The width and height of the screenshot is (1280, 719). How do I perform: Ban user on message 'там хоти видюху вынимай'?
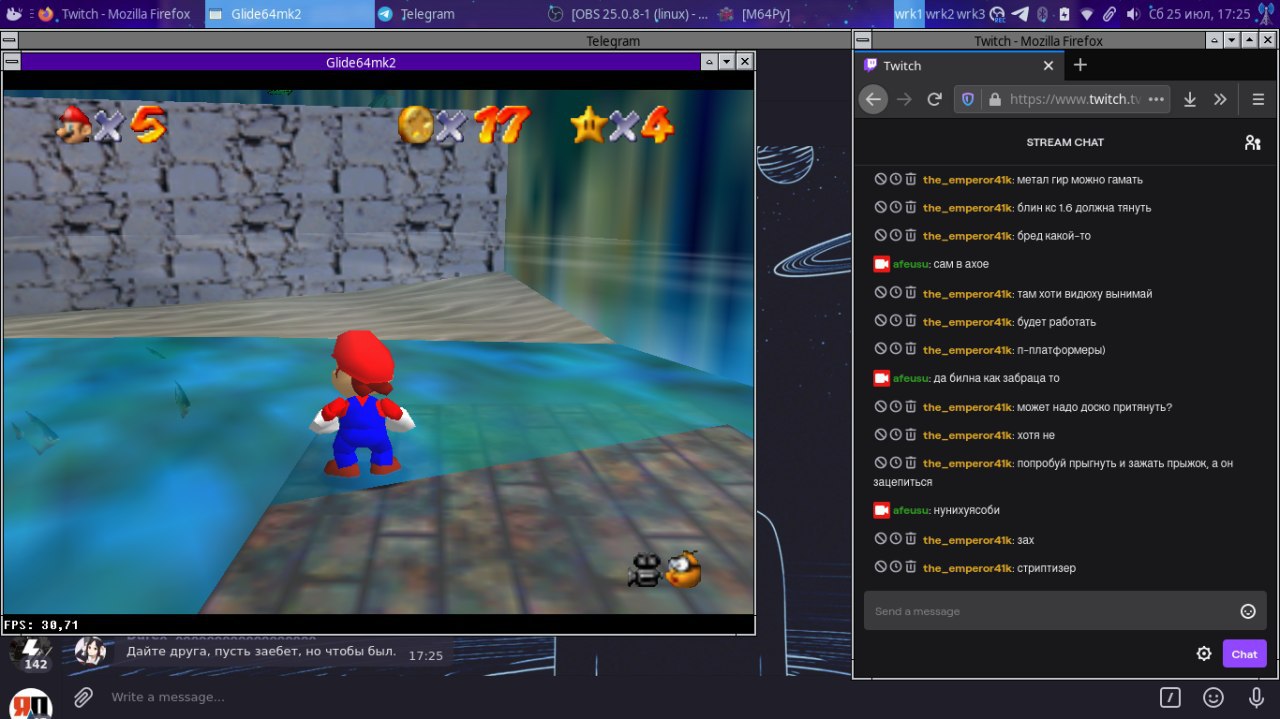point(880,293)
